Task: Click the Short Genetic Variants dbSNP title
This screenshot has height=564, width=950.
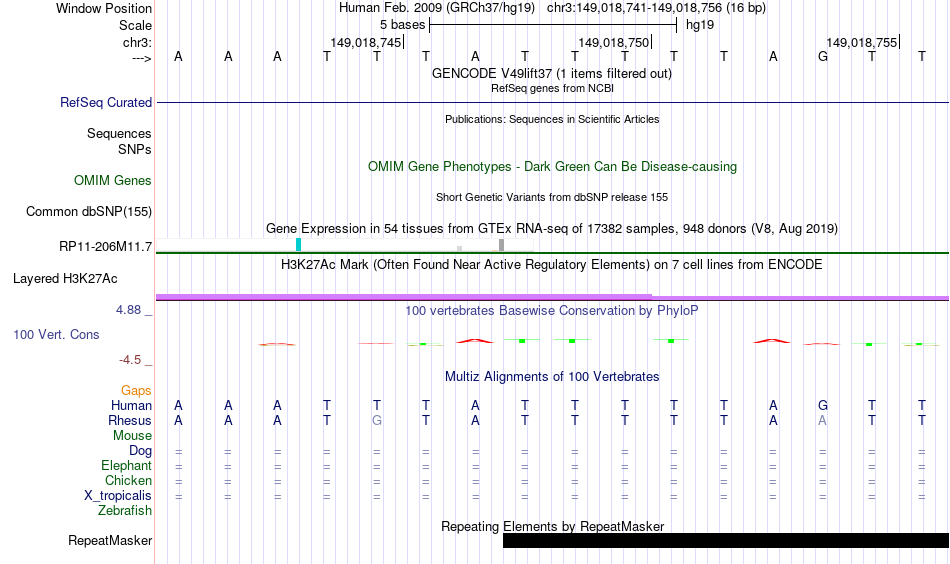Action: [552, 197]
